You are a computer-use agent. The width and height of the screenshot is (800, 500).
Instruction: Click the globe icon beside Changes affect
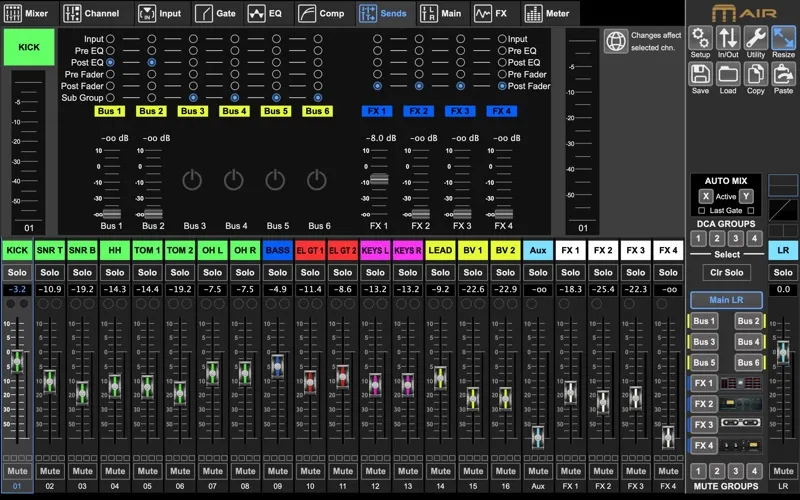click(x=616, y=41)
